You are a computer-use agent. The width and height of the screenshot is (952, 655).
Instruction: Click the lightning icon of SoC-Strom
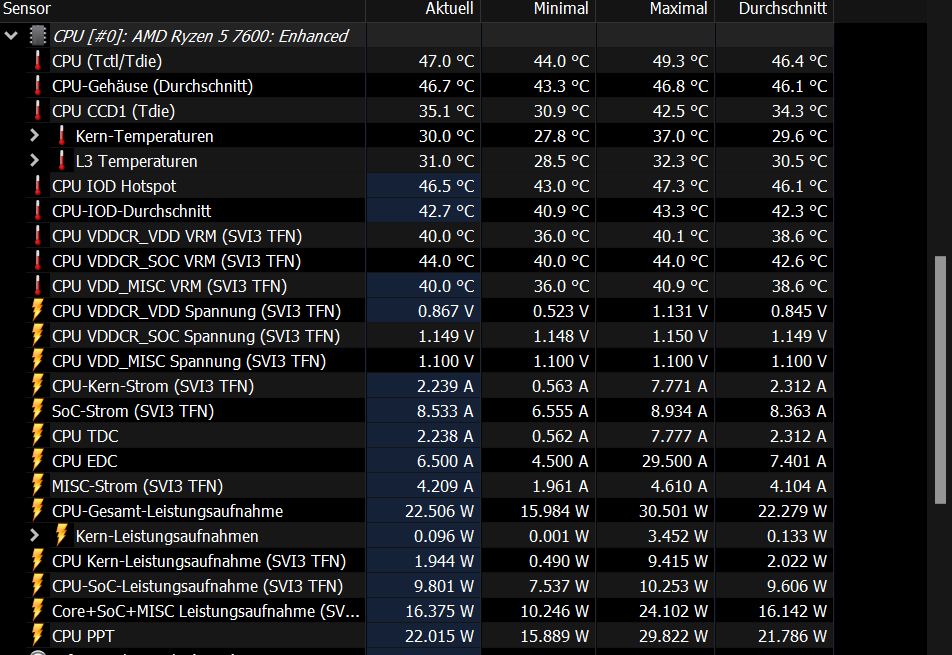pyautogui.click(x=38, y=411)
